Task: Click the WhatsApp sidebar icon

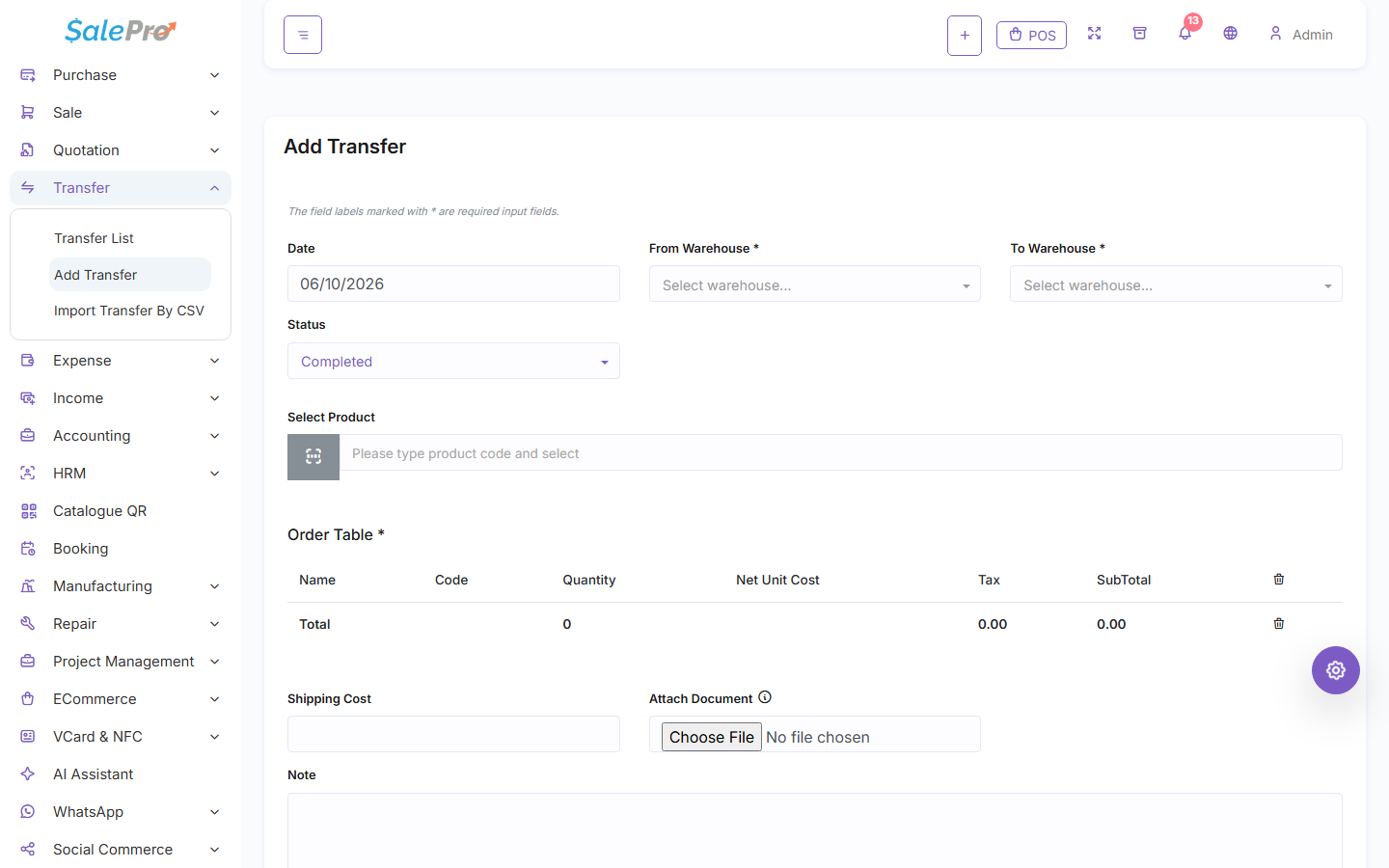Action: 28,812
